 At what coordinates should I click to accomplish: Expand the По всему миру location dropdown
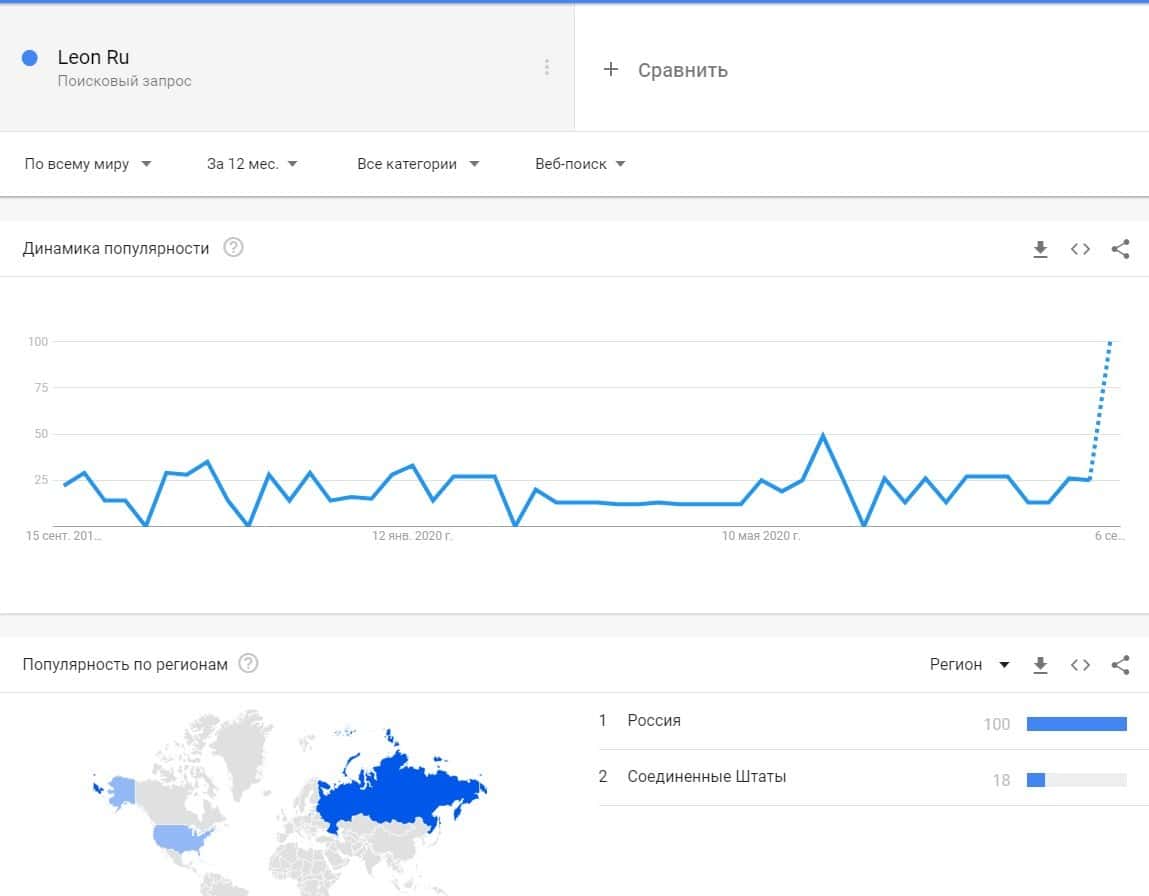click(x=88, y=164)
